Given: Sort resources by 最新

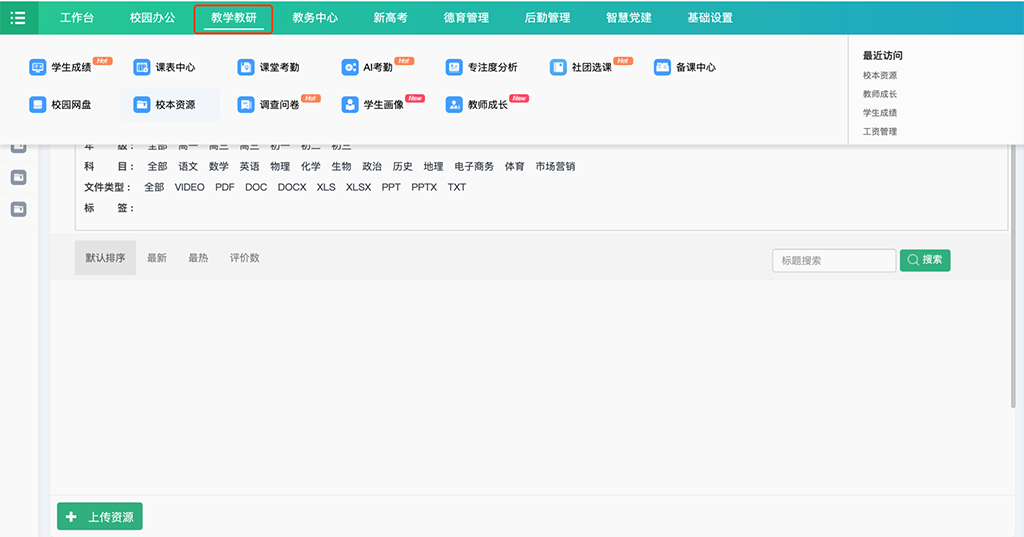Looking at the screenshot, I should (157, 258).
